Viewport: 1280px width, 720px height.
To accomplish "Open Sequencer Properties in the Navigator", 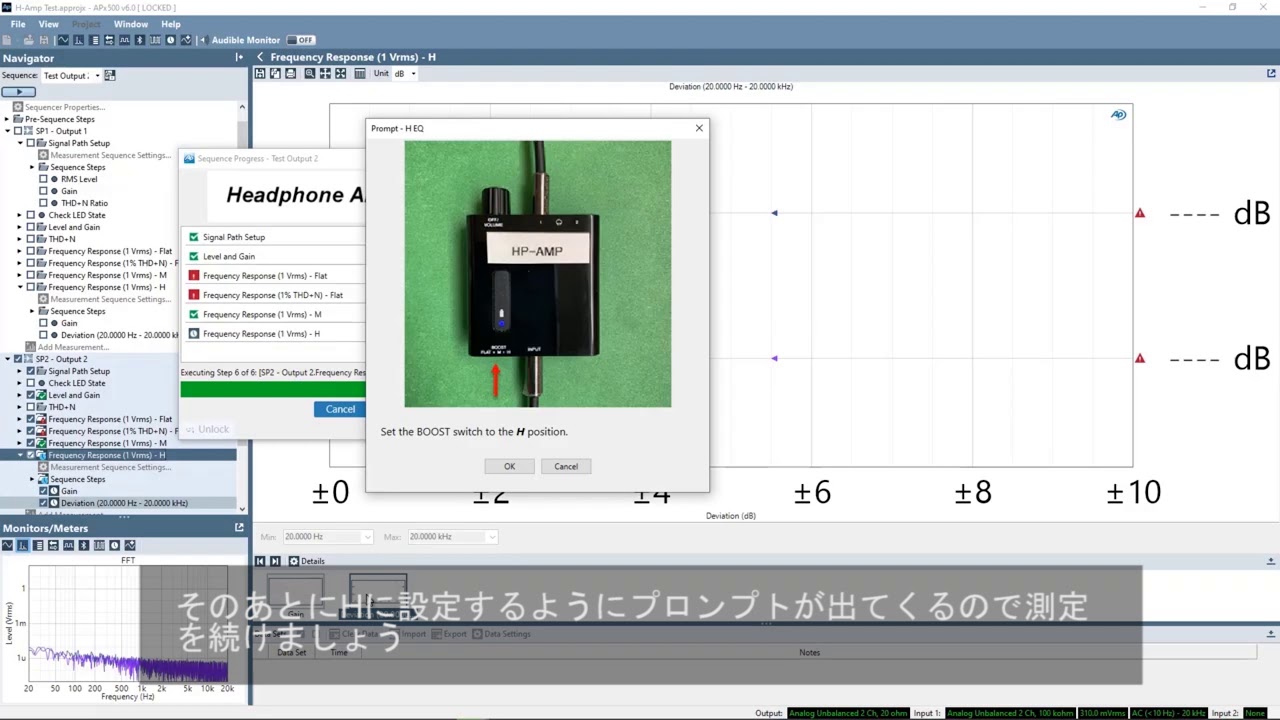I will 64,107.
